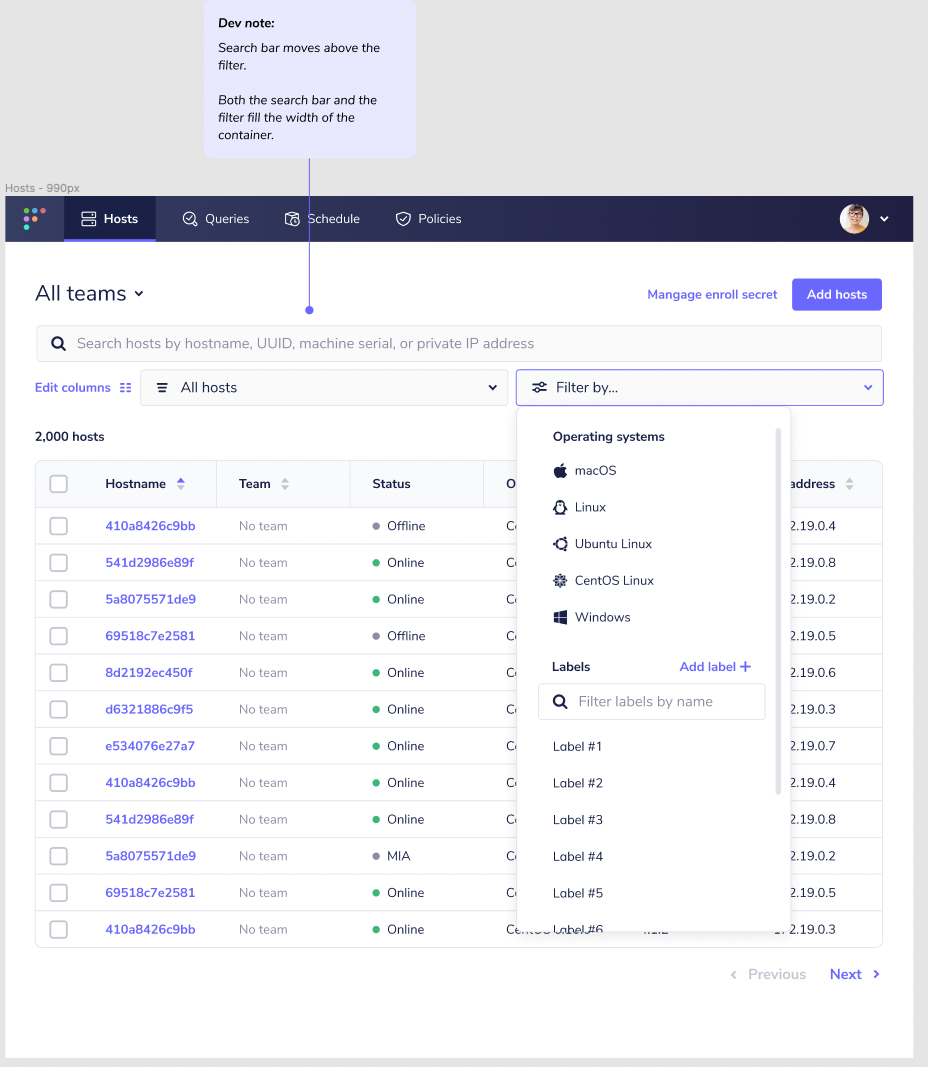Screen dimensions: 928x1067
Task: Open host e534076e27a7 link
Action: (150, 746)
